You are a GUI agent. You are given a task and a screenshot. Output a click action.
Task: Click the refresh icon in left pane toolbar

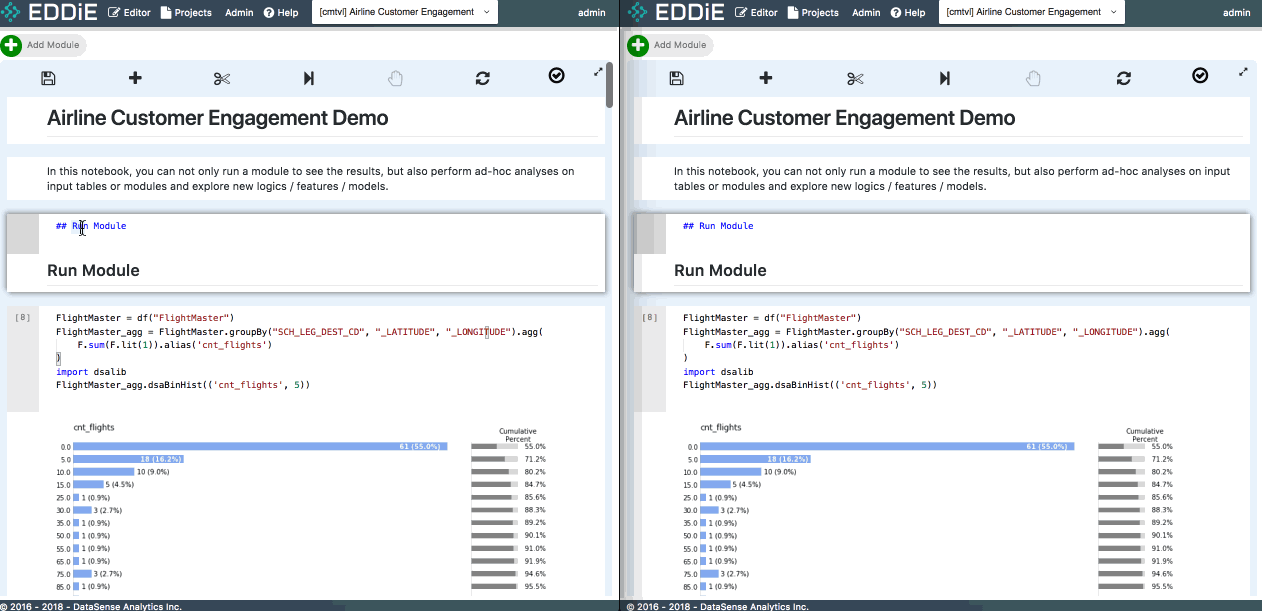pyautogui.click(x=483, y=78)
